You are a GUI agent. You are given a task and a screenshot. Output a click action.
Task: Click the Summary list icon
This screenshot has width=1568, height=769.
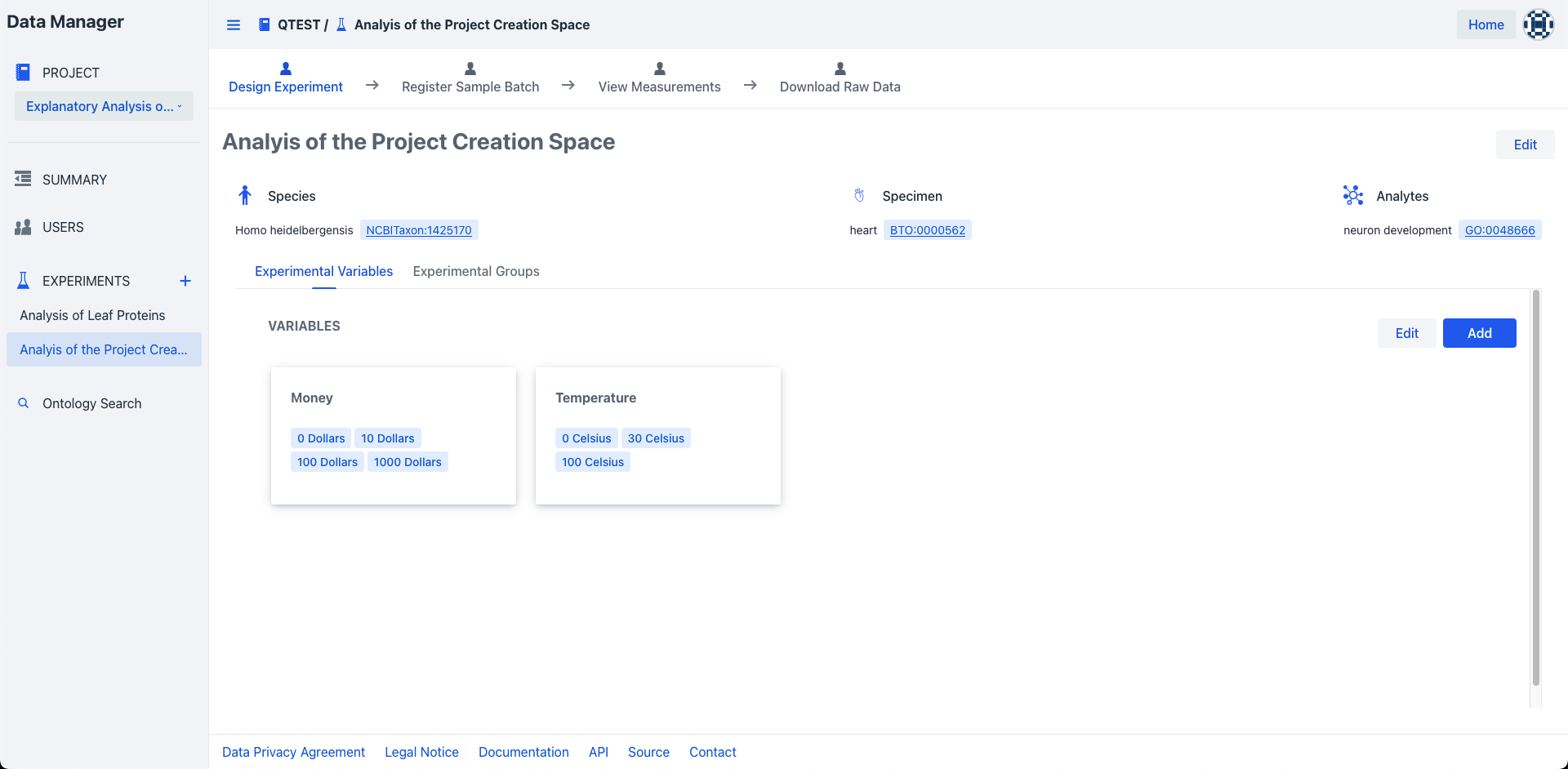[x=23, y=179]
